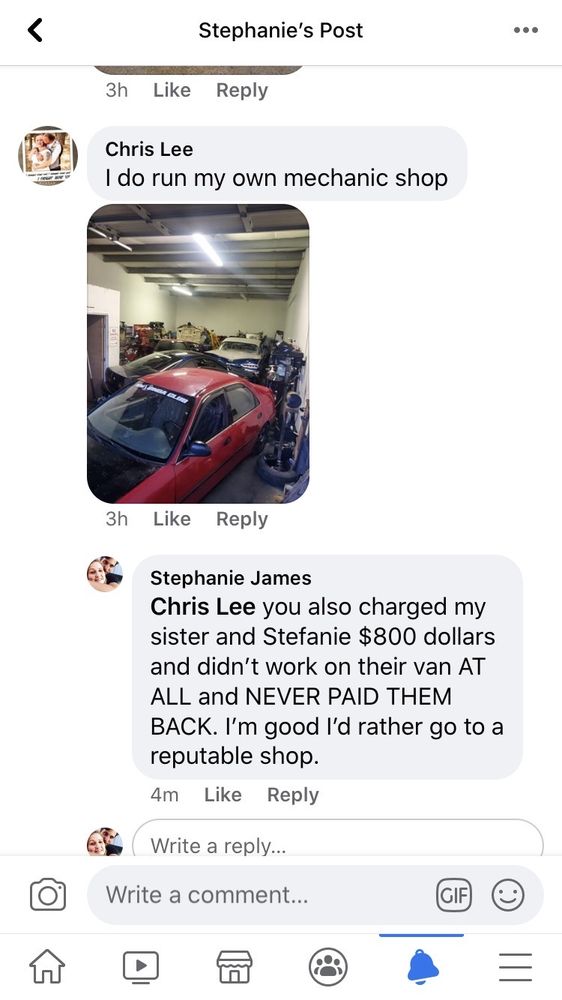Reply to Chris Lee's mechanic shop comment
The height and width of the screenshot is (1000, 562).
pos(242,519)
